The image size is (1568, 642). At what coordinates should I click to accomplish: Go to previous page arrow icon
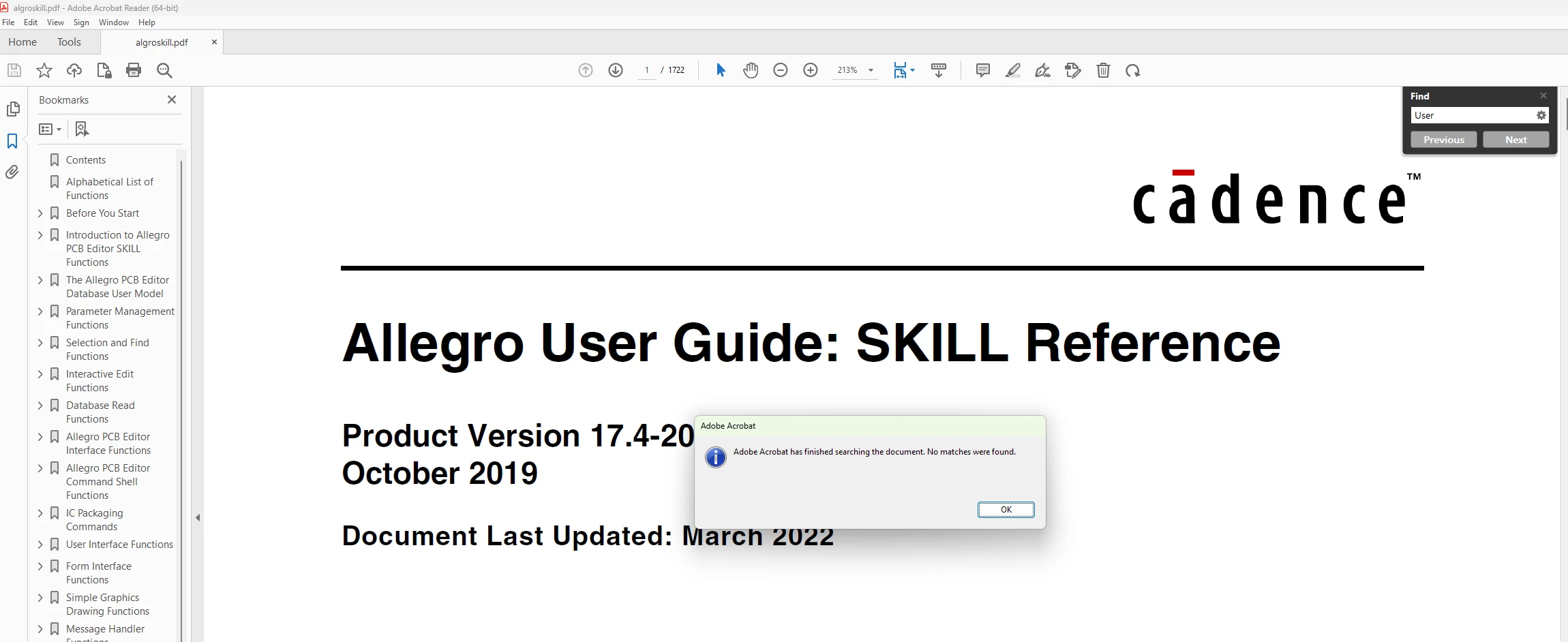point(586,70)
